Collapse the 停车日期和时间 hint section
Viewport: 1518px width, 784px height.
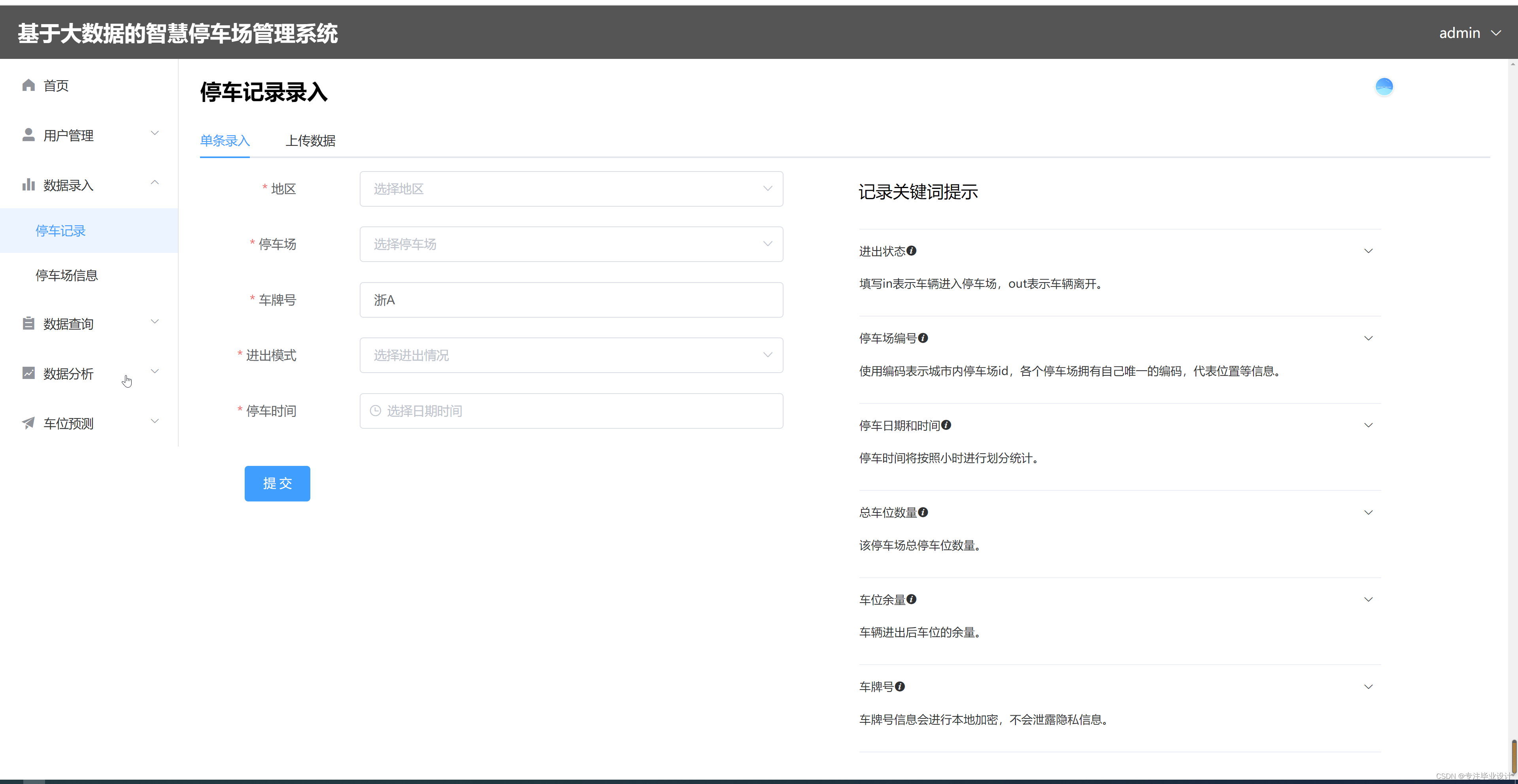(x=1368, y=425)
